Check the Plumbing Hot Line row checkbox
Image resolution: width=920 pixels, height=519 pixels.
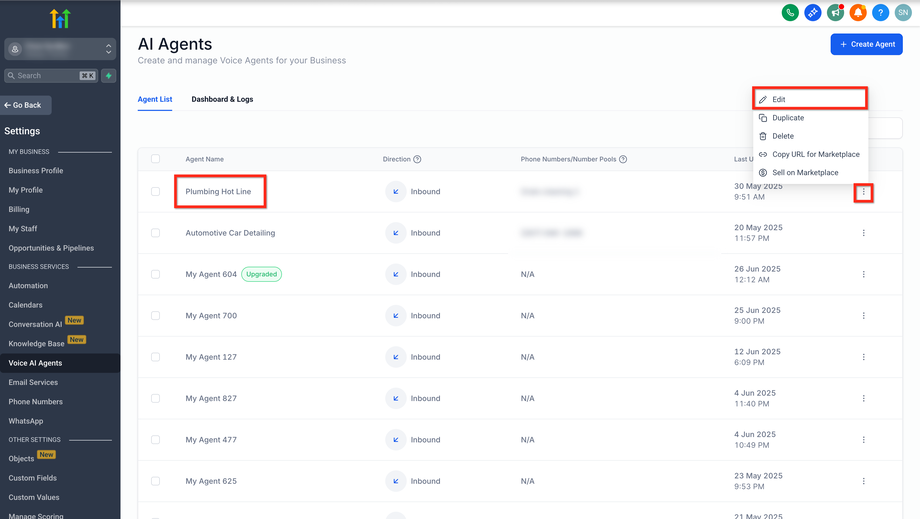(155, 192)
